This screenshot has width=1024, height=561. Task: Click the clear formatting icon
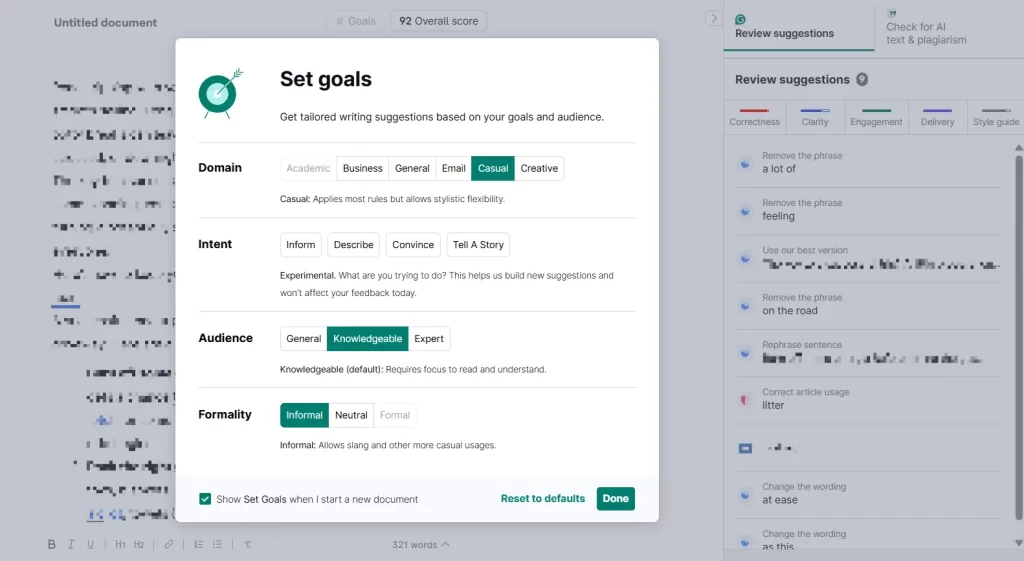click(247, 544)
